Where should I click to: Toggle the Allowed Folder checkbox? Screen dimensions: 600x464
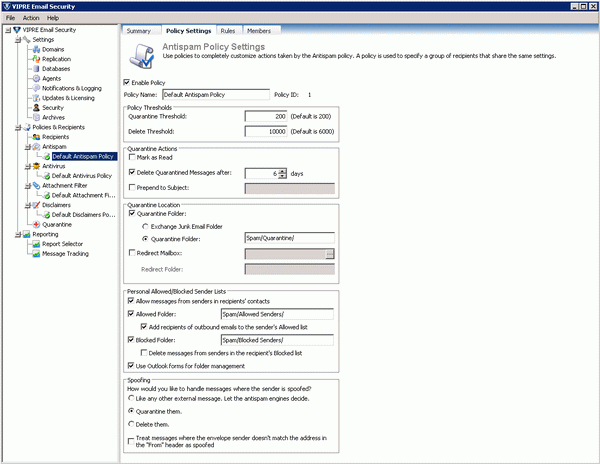click(x=131, y=314)
